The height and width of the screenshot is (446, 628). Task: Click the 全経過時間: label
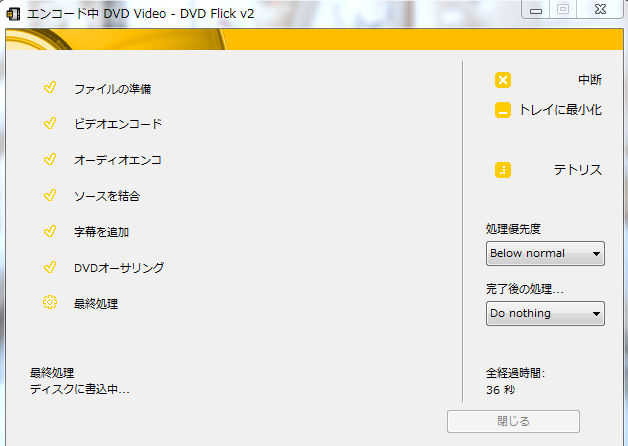515,373
